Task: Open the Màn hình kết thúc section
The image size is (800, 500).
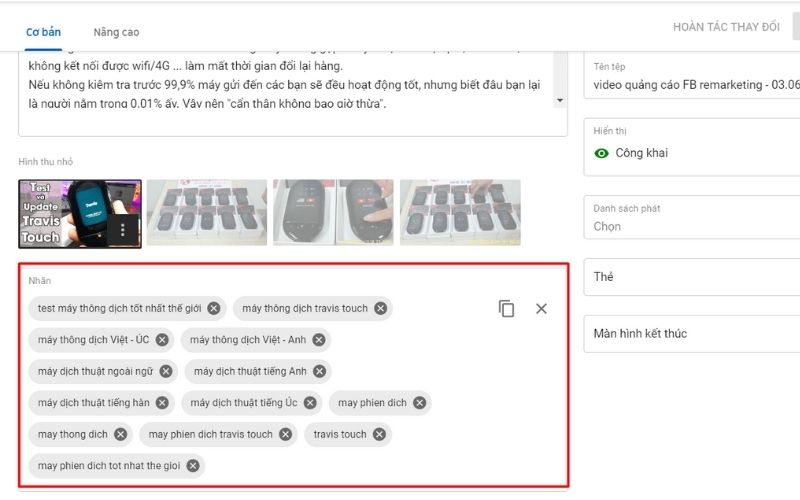Action: pyautogui.click(x=692, y=334)
